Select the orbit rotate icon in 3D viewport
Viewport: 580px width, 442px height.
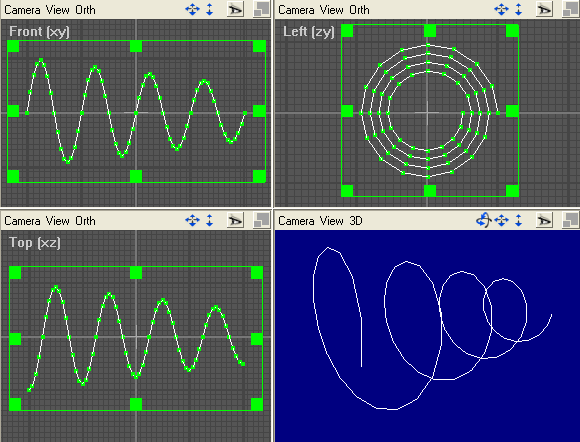(483, 220)
